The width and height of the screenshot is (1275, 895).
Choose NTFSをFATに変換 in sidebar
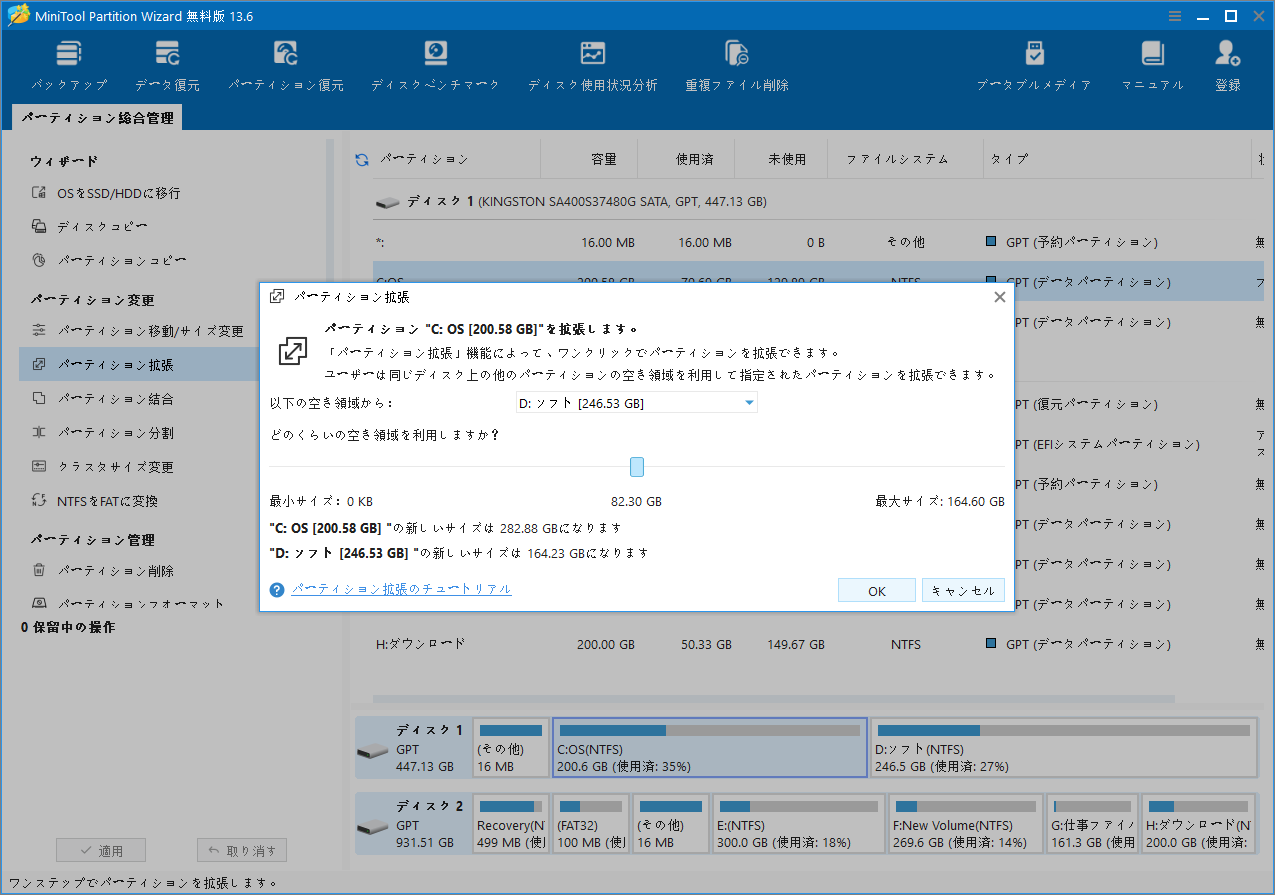coord(94,501)
